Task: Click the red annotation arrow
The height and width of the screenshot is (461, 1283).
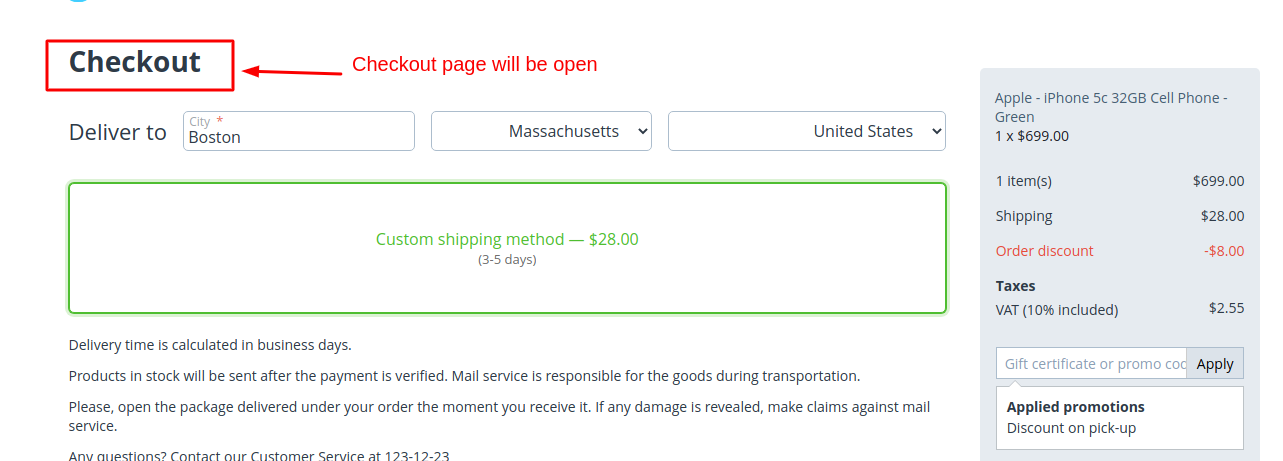Action: [293, 71]
